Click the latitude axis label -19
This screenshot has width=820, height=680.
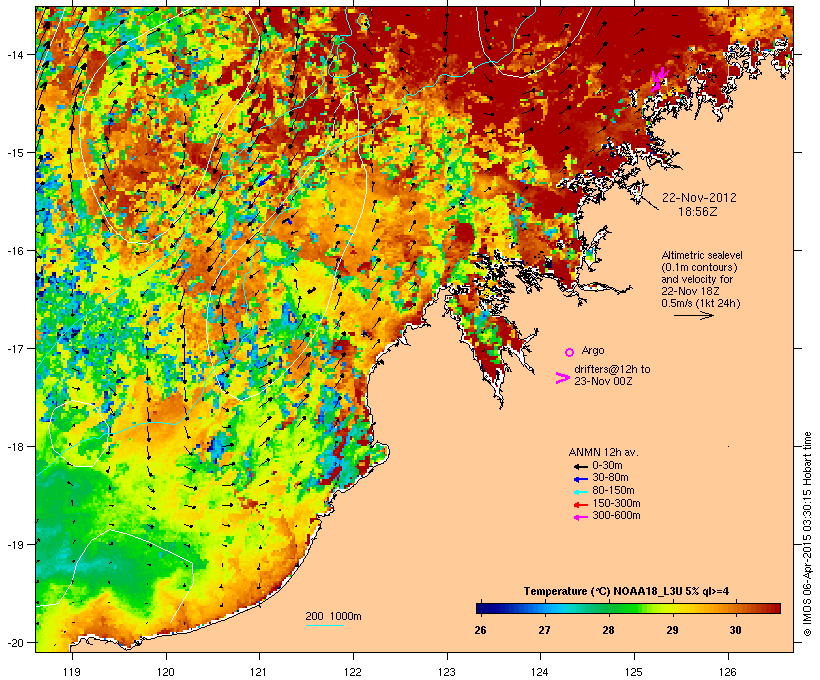click(14, 545)
